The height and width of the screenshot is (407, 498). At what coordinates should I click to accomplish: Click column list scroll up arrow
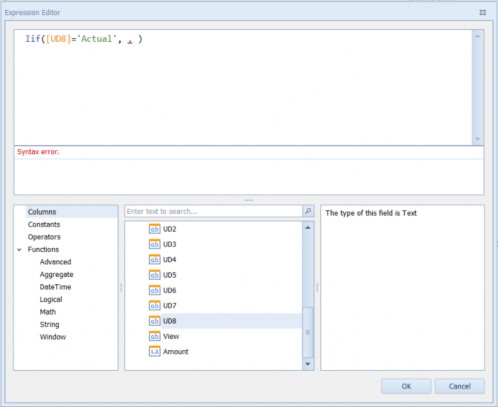point(308,228)
